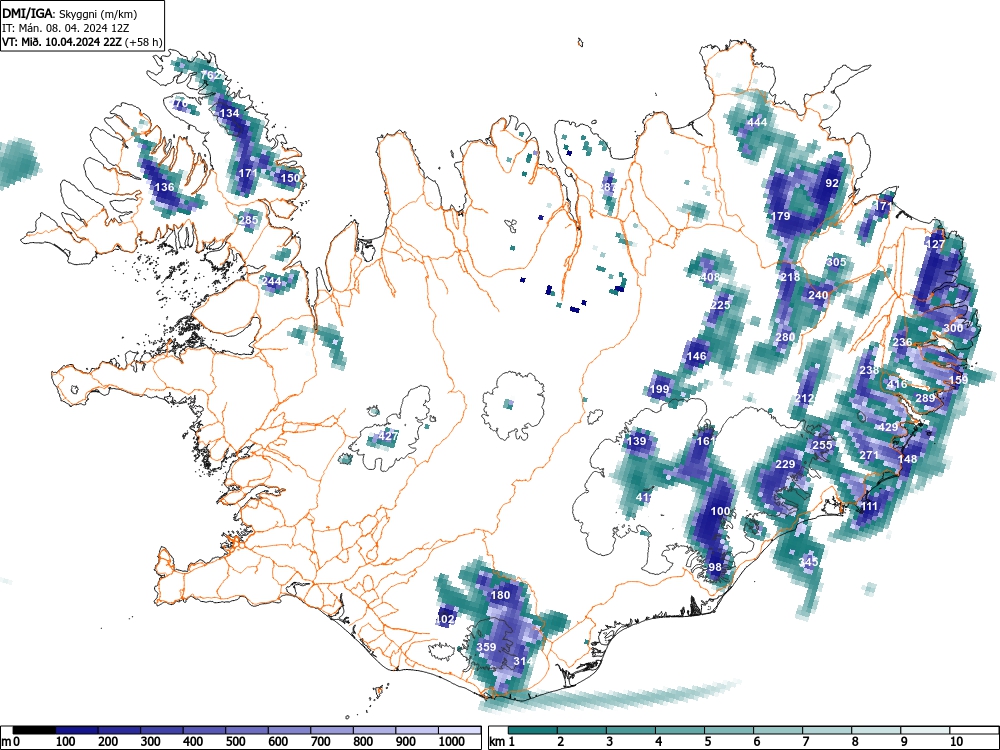Click the visibility value '218' on the map
This screenshot has height=750, width=1000.
[x=790, y=277]
